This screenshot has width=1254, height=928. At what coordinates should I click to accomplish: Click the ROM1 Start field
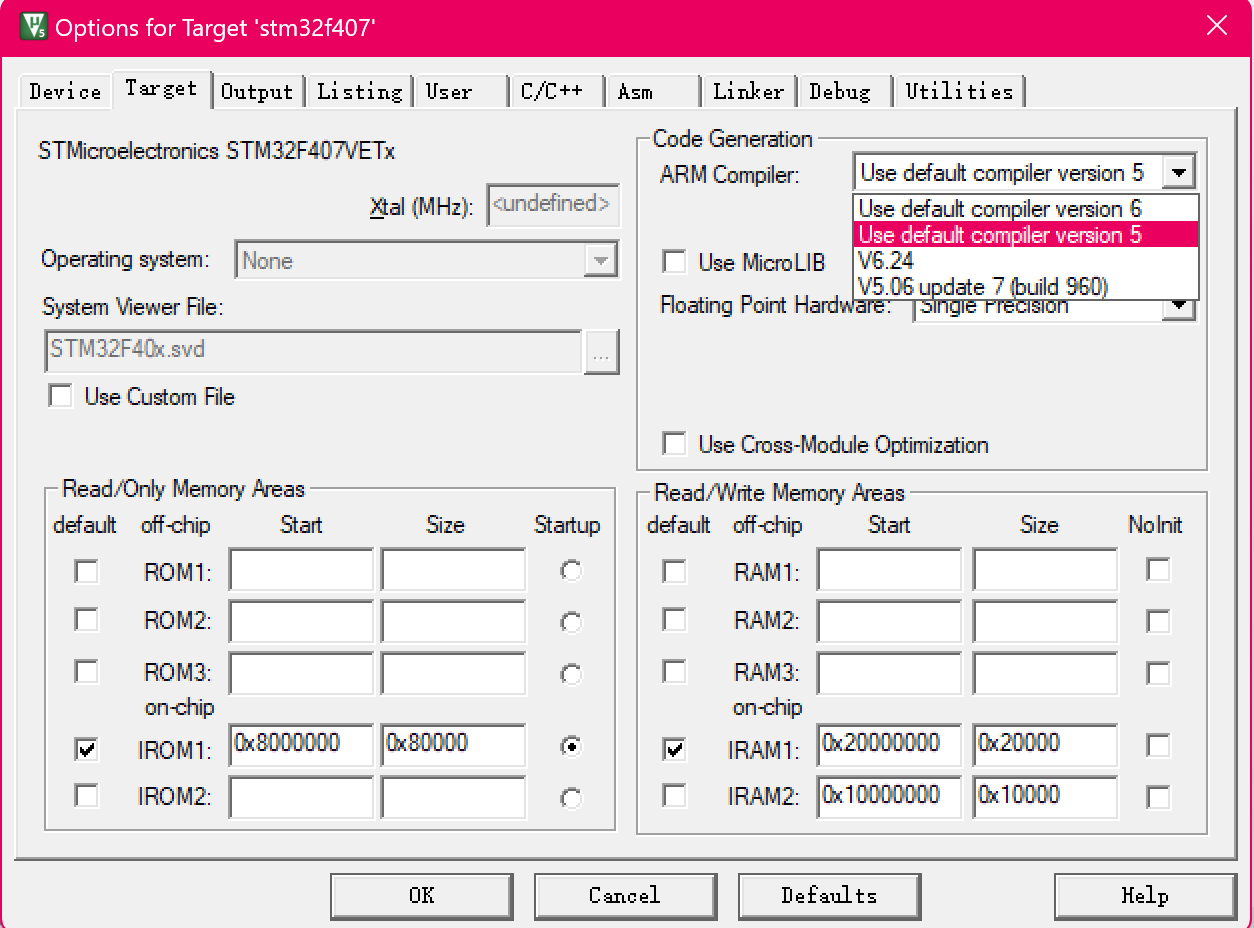coord(301,570)
